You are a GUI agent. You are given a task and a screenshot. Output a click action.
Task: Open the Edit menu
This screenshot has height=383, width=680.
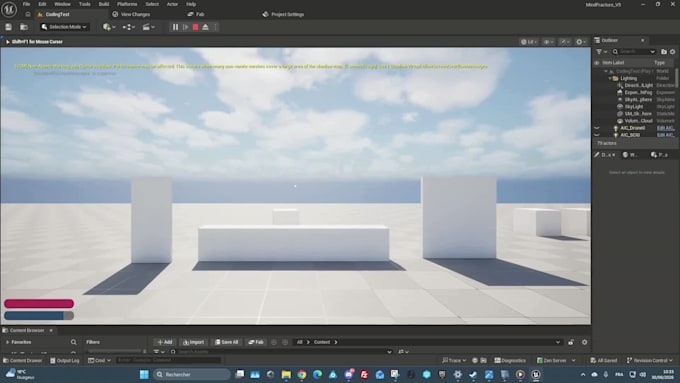tap(42, 4)
